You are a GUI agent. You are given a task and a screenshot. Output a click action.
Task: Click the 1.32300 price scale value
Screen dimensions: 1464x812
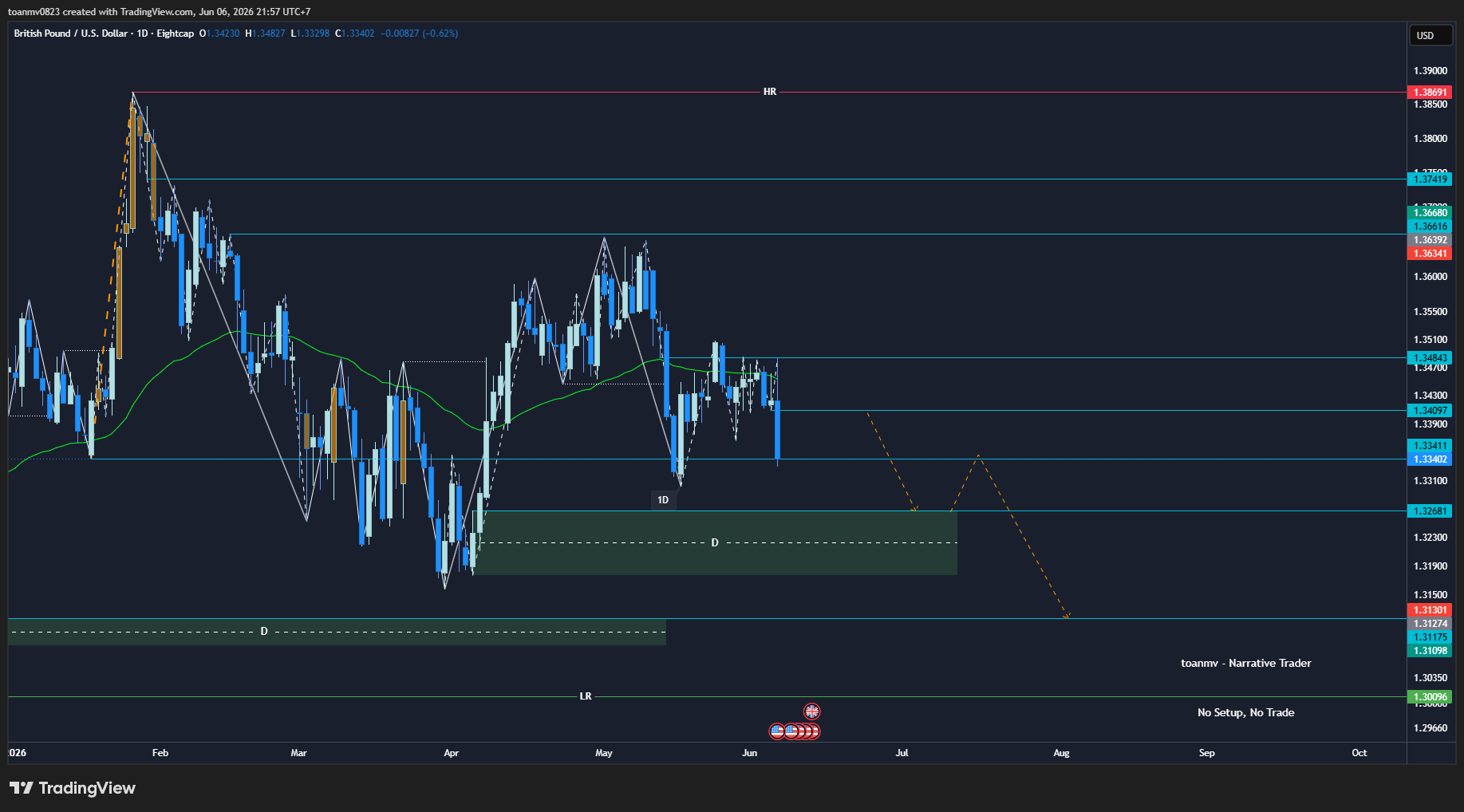pyautogui.click(x=1430, y=538)
